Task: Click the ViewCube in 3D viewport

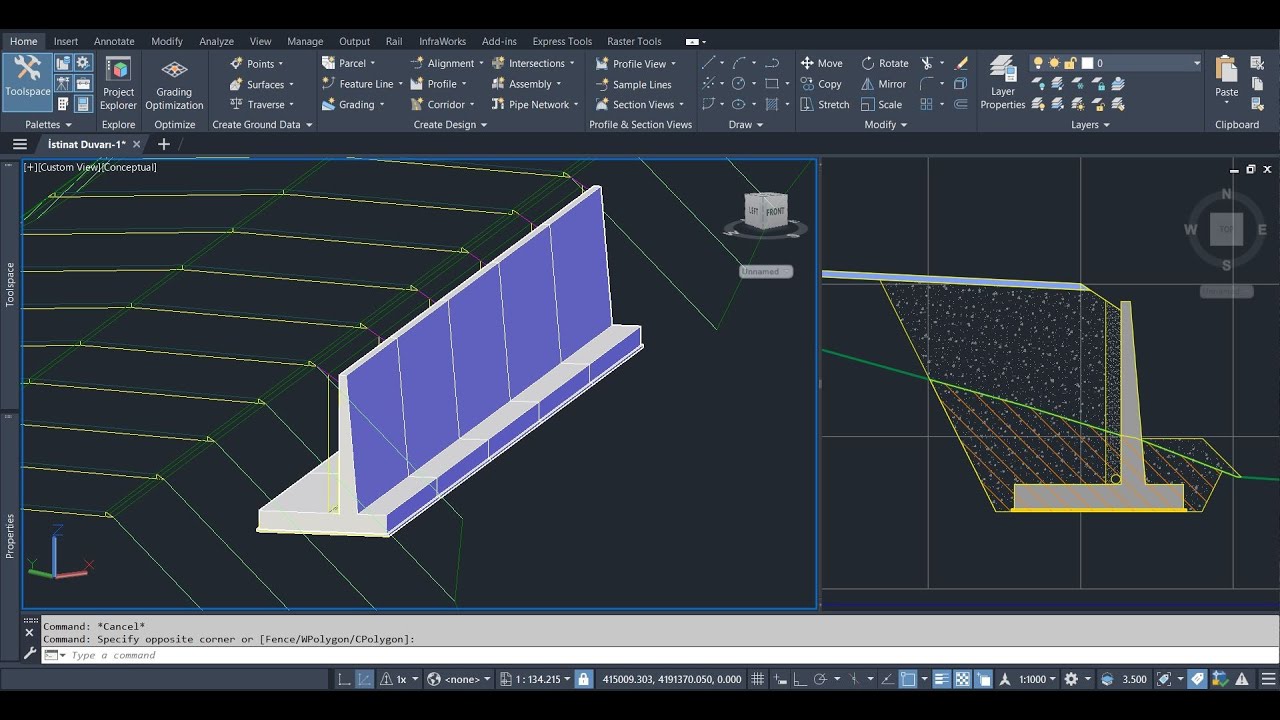Action: pos(766,212)
